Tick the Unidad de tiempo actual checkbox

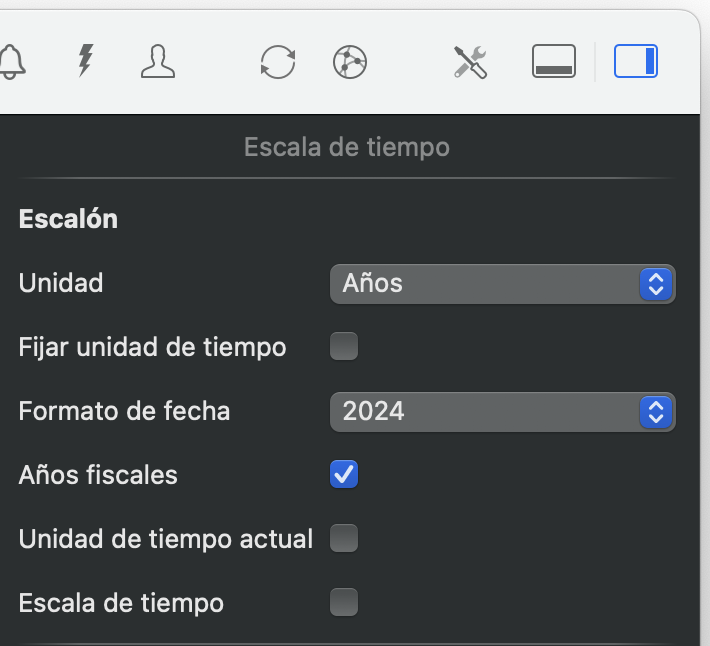[x=344, y=539]
